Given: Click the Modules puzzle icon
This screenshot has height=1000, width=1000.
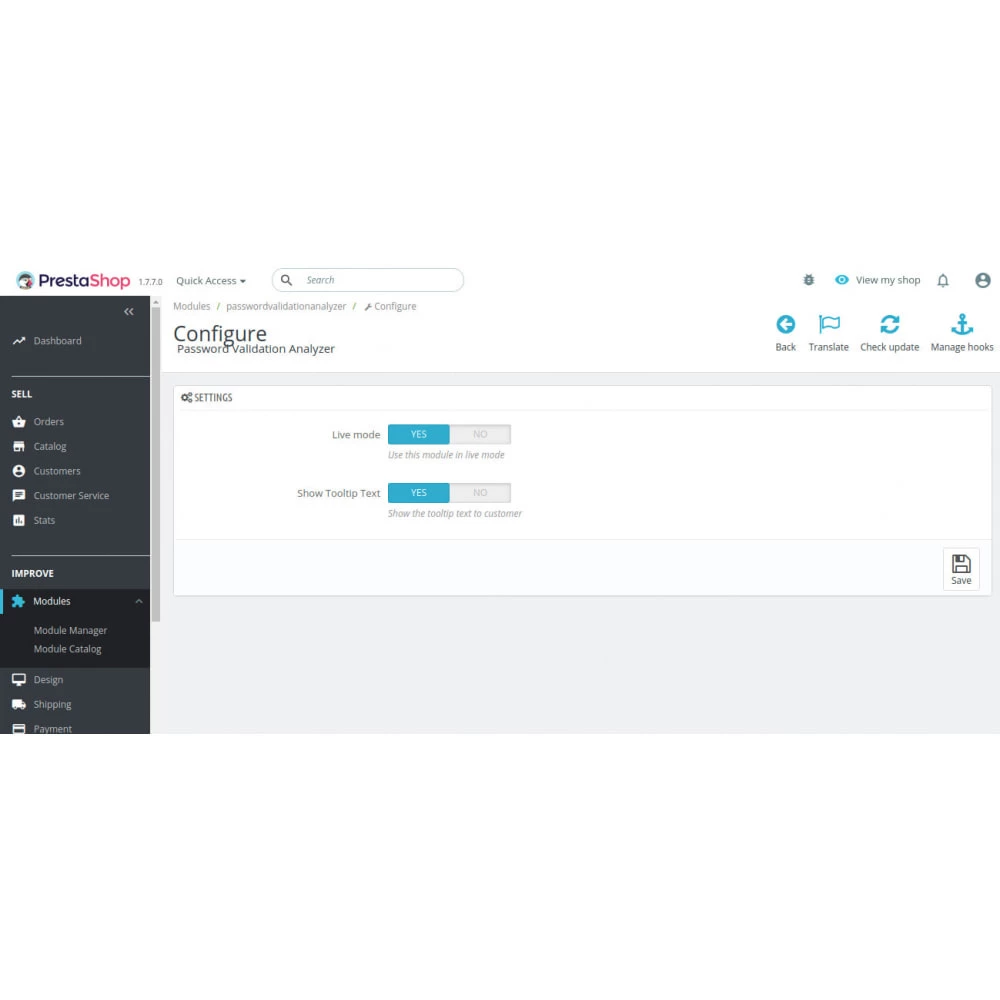Looking at the screenshot, I should [18, 601].
